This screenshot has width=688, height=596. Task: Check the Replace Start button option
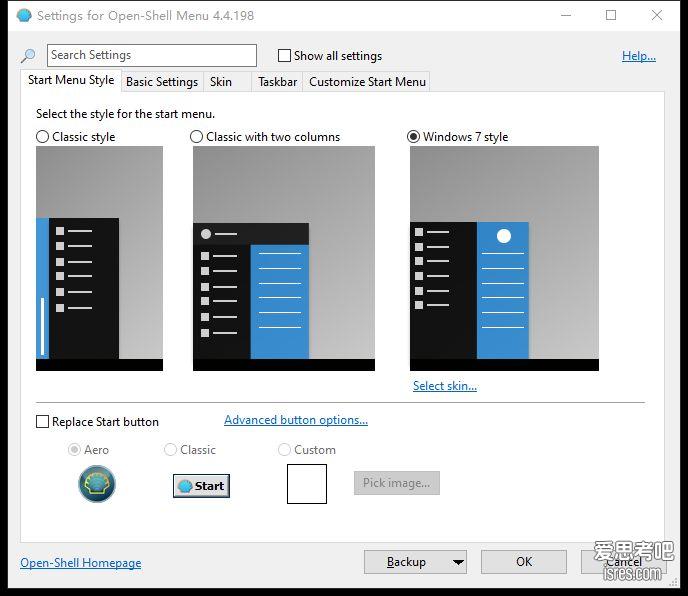coord(42,422)
